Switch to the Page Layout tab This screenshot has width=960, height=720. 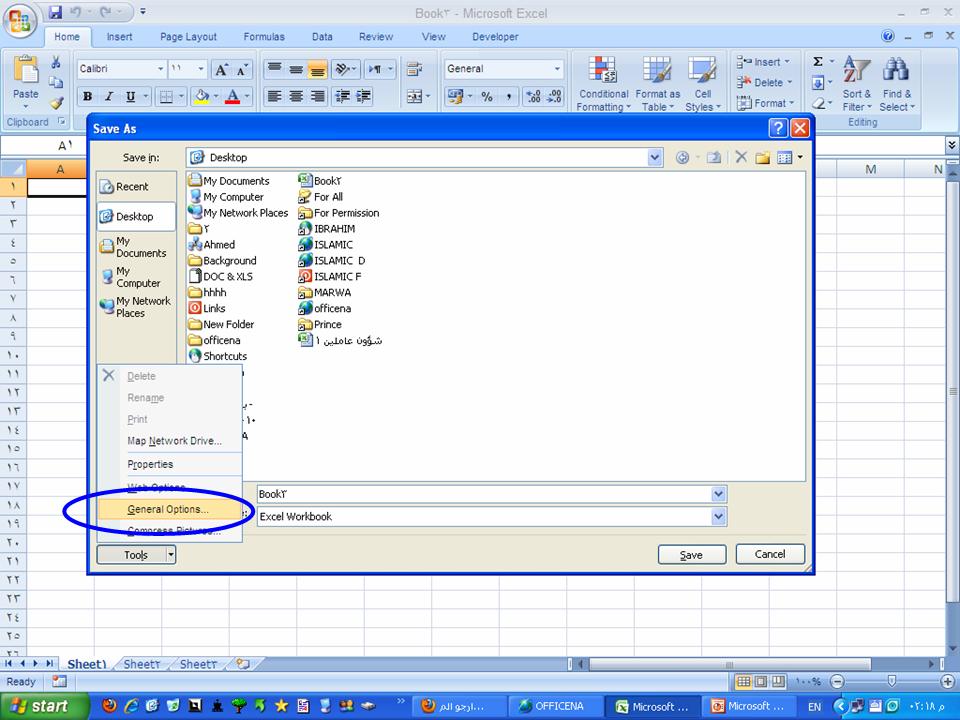(x=188, y=37)
